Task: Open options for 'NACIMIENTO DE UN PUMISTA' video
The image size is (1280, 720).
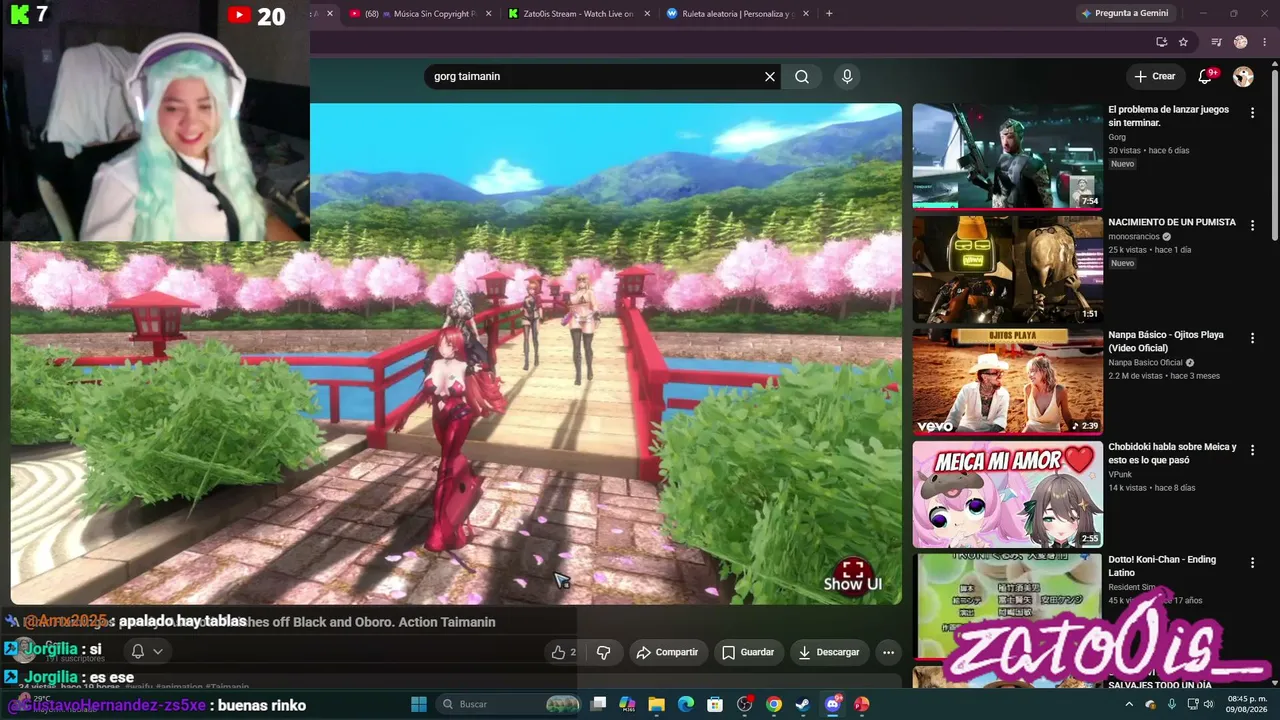Action: pyautogui.click(x=1252, y=226)
